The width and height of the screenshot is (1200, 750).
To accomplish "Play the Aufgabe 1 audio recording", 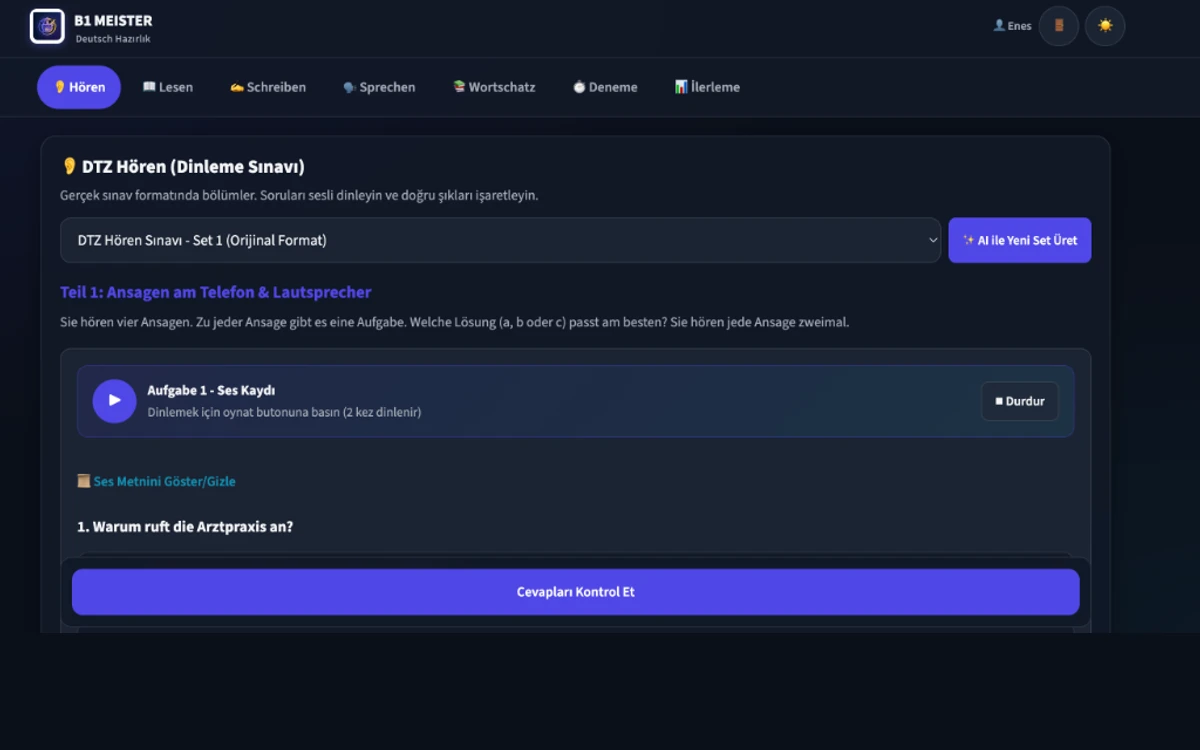I will point(115,401).
